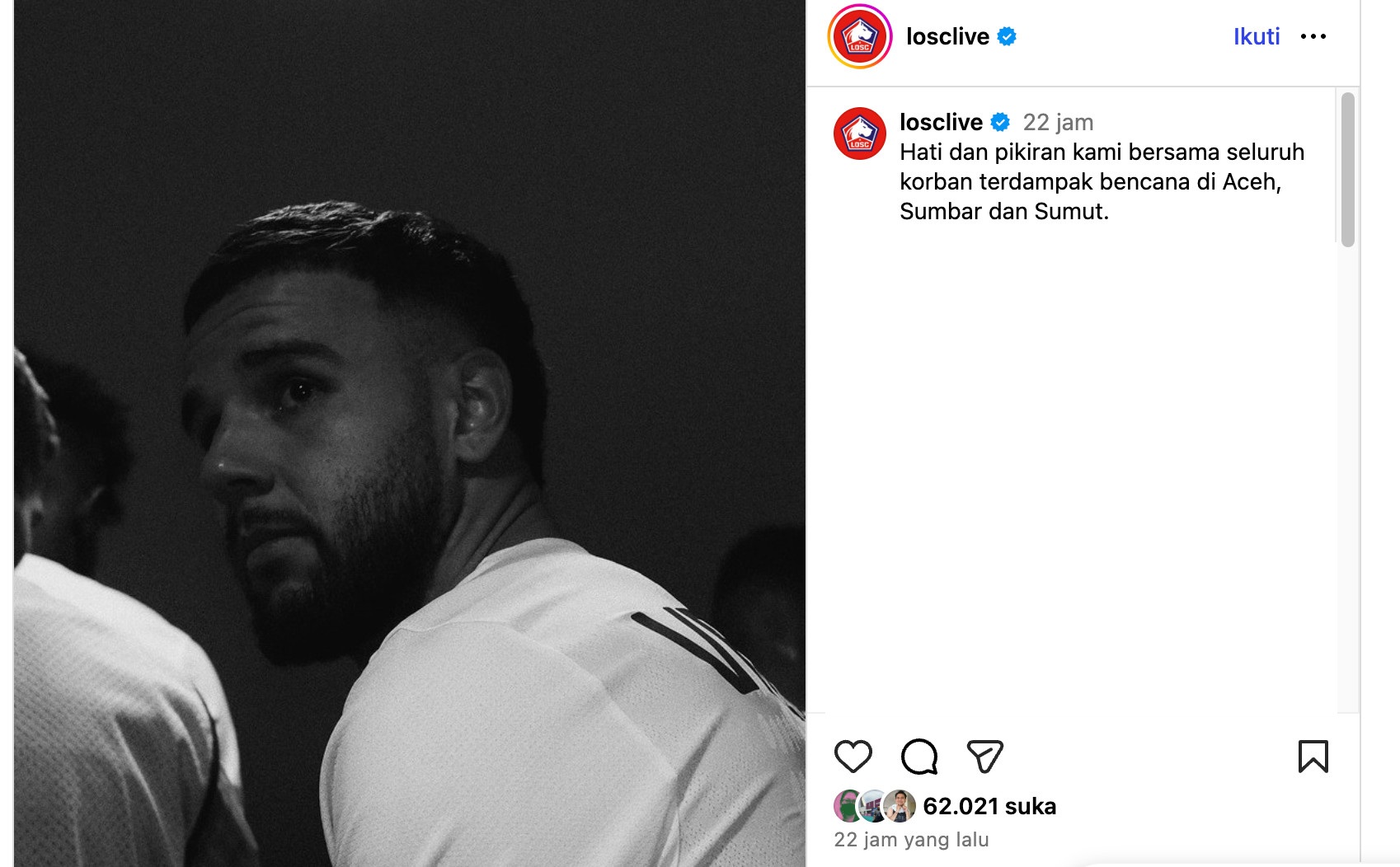Screen dimensions: 1400x867
Task: Open the losclive story avatar in header
Action: (860, 36)
